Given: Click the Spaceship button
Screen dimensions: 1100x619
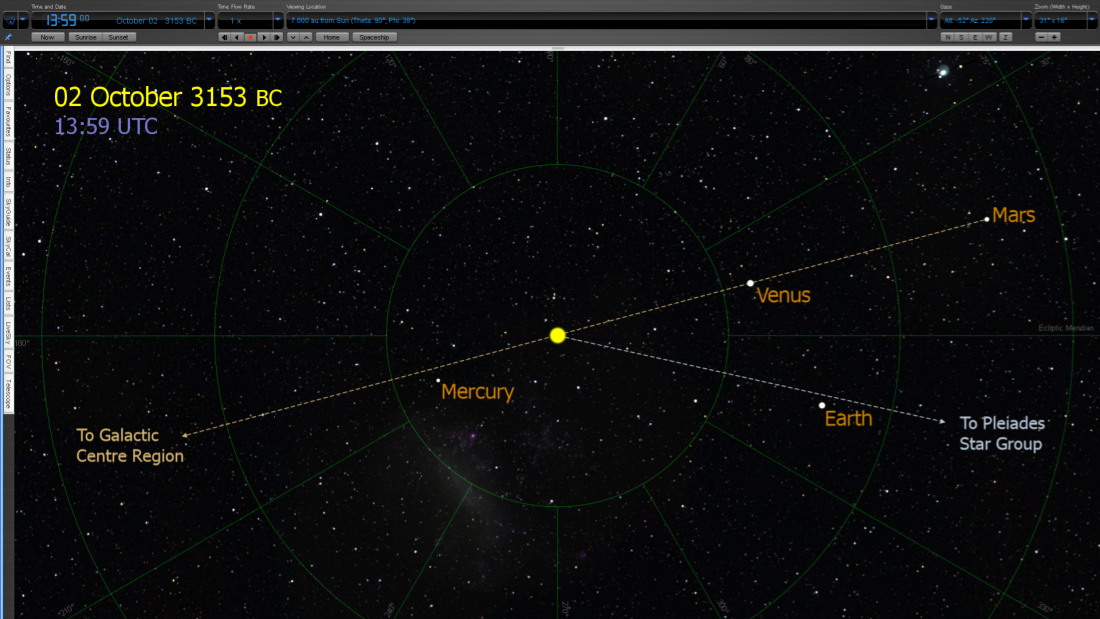Looking at the screenshot, I should coord(374,37).
